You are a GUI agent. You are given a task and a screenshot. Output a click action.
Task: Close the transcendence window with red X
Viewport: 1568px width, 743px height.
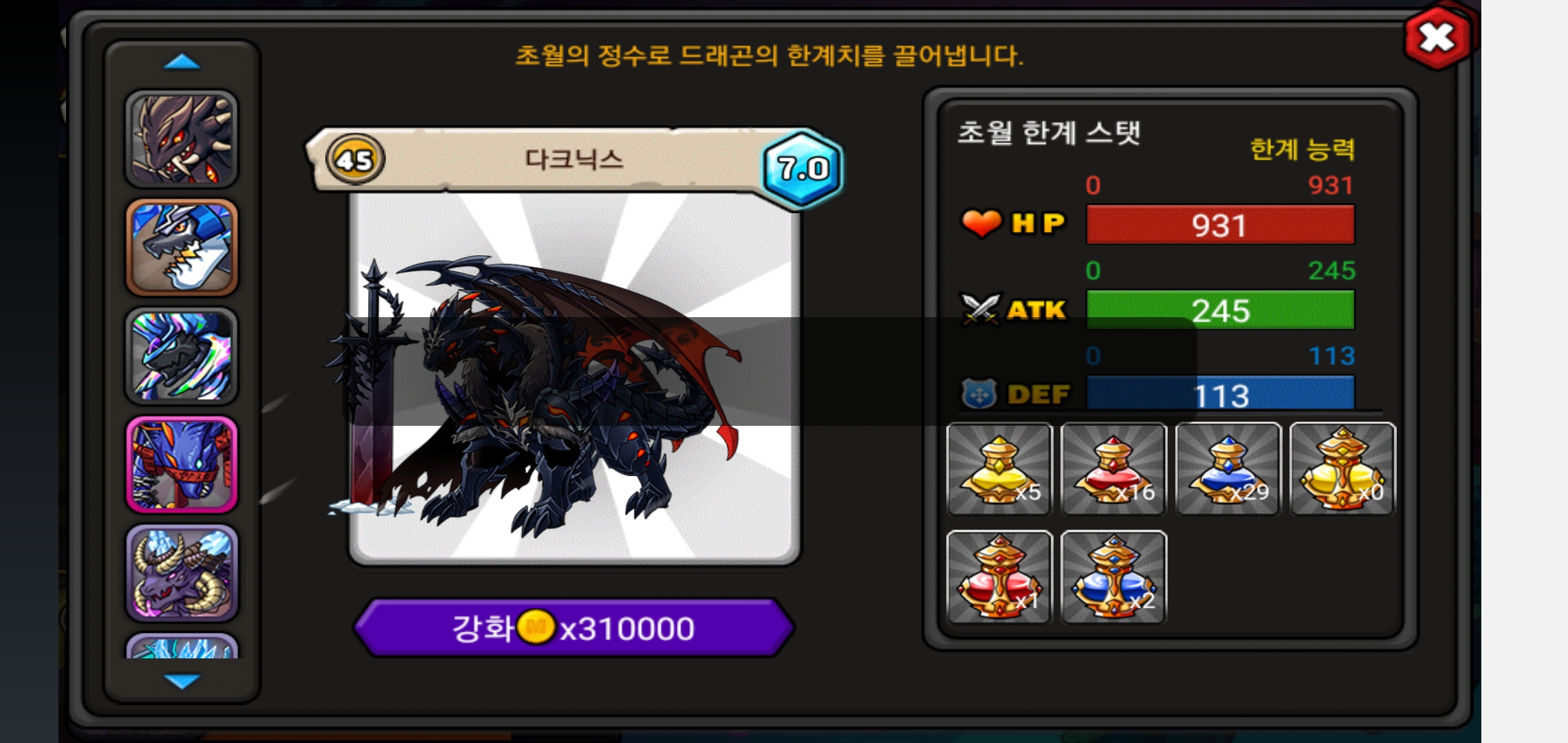1437,37
